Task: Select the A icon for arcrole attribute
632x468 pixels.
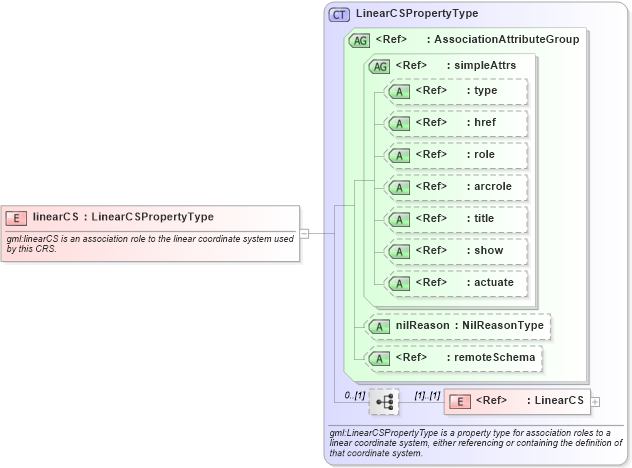Action: click(x=399, y=187)
